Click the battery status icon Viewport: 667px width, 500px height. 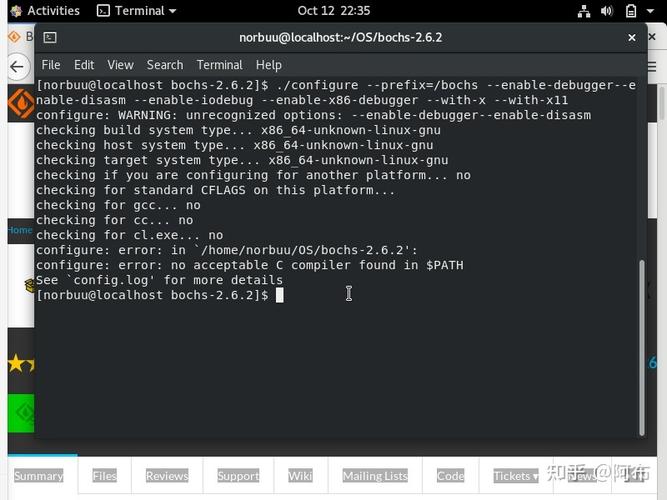click(631, 11)
